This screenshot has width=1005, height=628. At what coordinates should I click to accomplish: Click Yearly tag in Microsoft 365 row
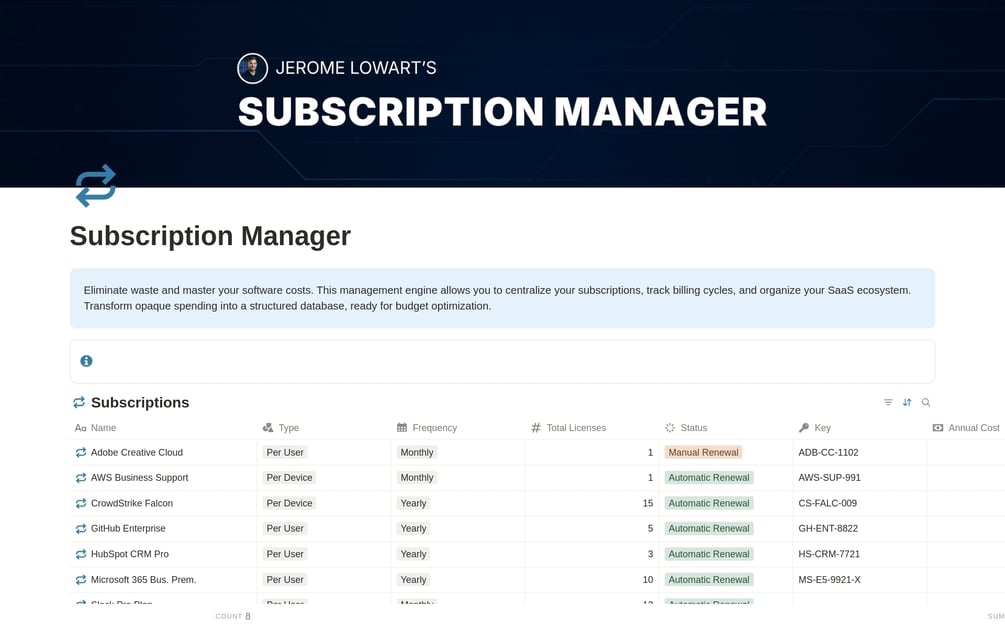click(413, 580)
